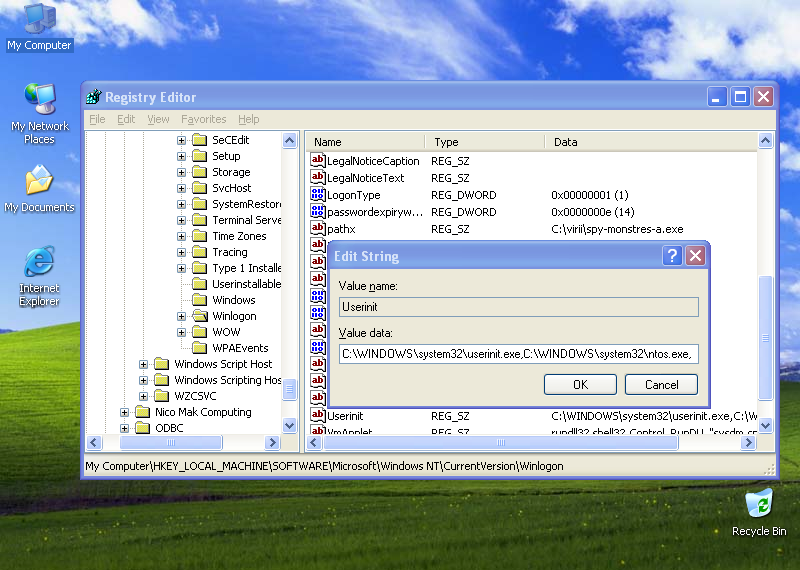Open the Recycle Bin icon

click(759, 512)
